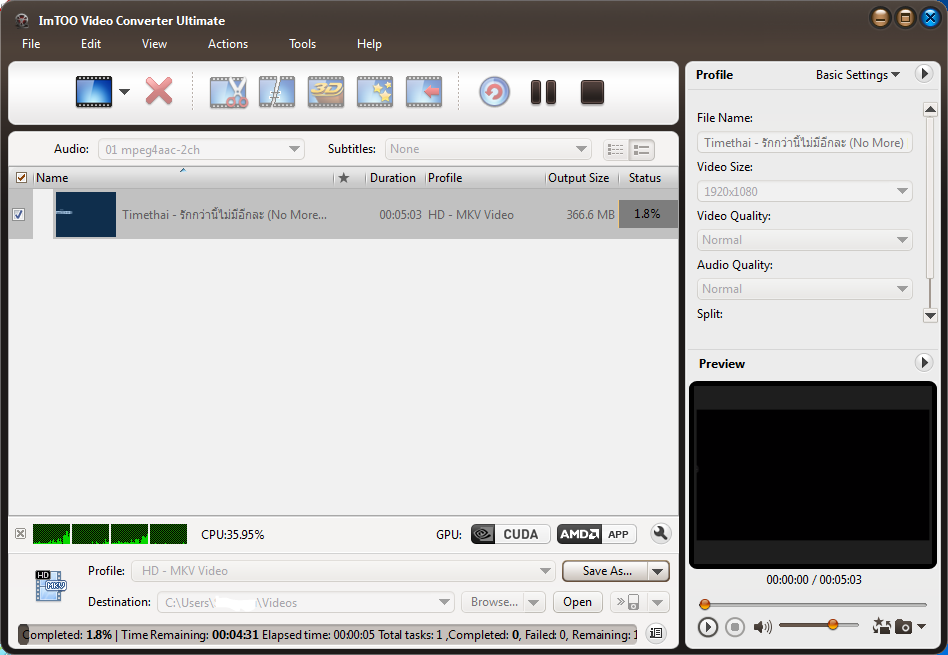Click the star favorite column header
The width and height of the screenshot is (948, 655).
[x=343, y=178]
